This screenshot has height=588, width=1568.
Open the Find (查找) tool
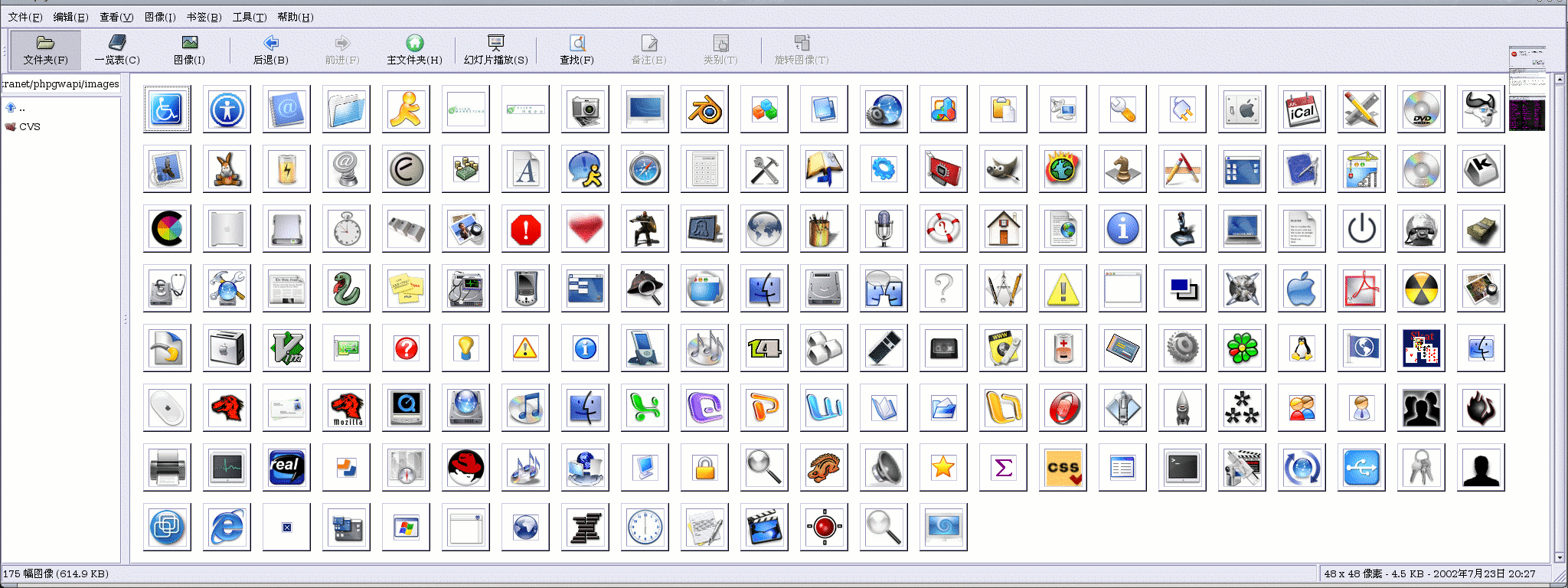pos(577,50)
